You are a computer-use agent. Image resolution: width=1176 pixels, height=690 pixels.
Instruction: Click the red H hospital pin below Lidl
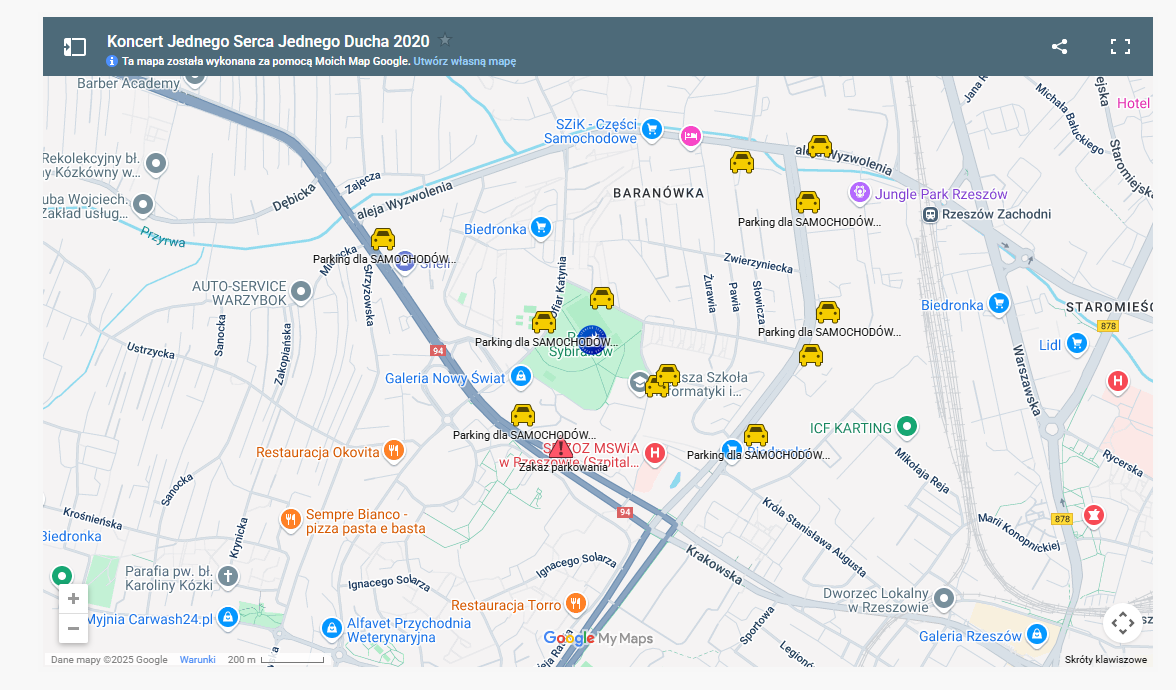pos(1118,382)
